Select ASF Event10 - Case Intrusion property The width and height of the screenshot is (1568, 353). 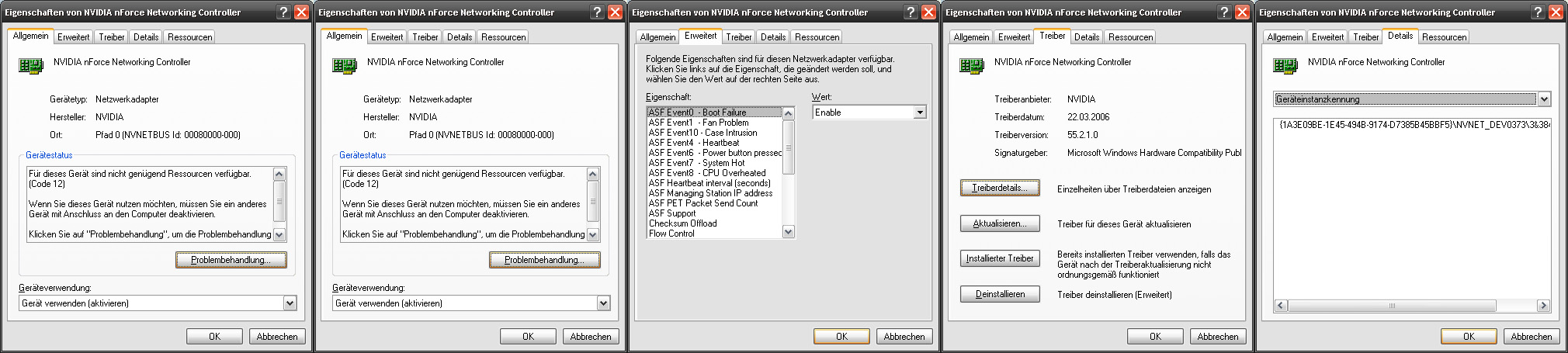[x=714, y=133]
